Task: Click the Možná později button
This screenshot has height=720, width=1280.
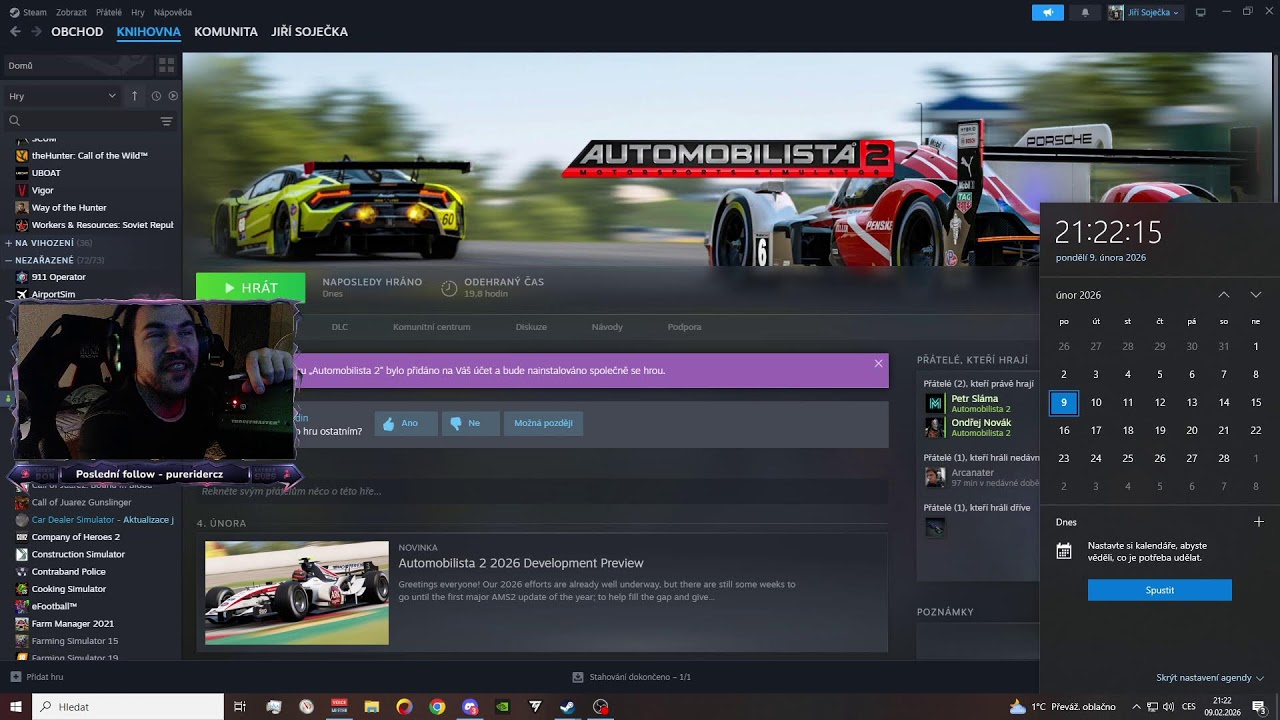Action: [x=543, y=423]
